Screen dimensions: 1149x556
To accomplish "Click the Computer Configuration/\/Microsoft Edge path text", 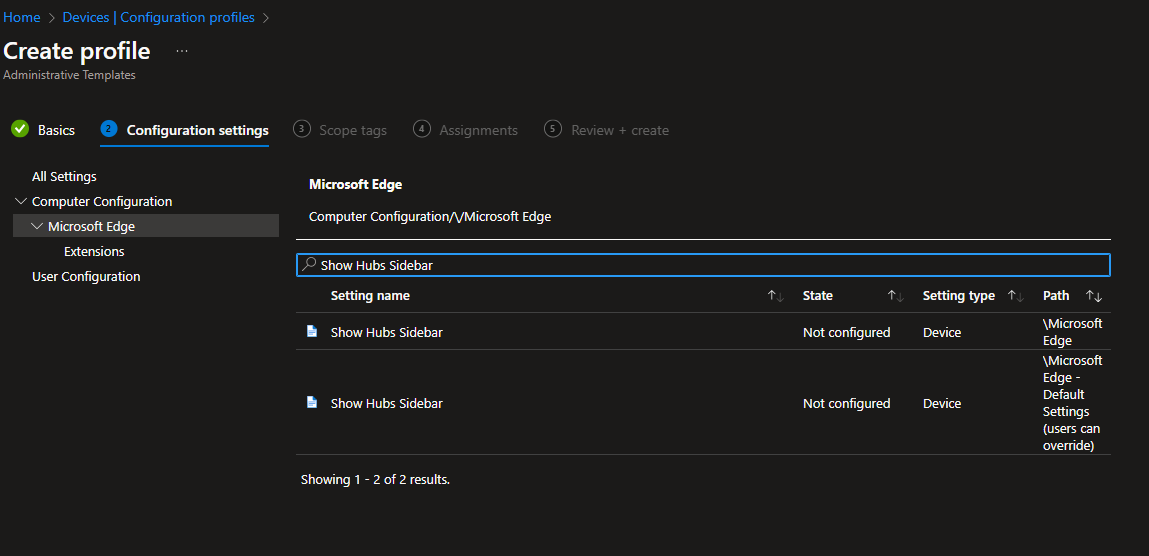I will click(430, 217).
